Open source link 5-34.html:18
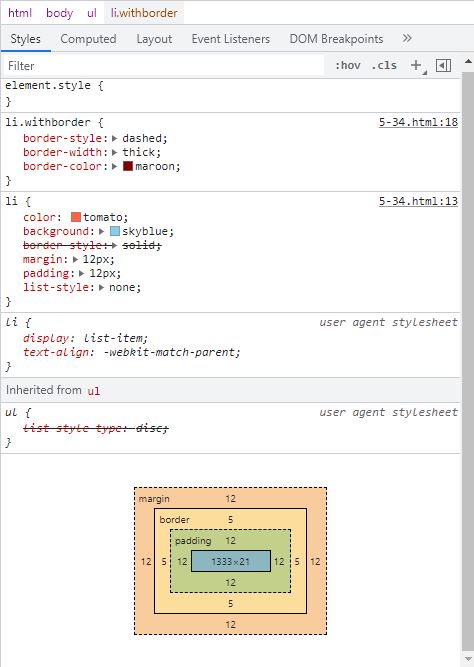The height and width of the screenshot is (667, 474). pos(418,122)
